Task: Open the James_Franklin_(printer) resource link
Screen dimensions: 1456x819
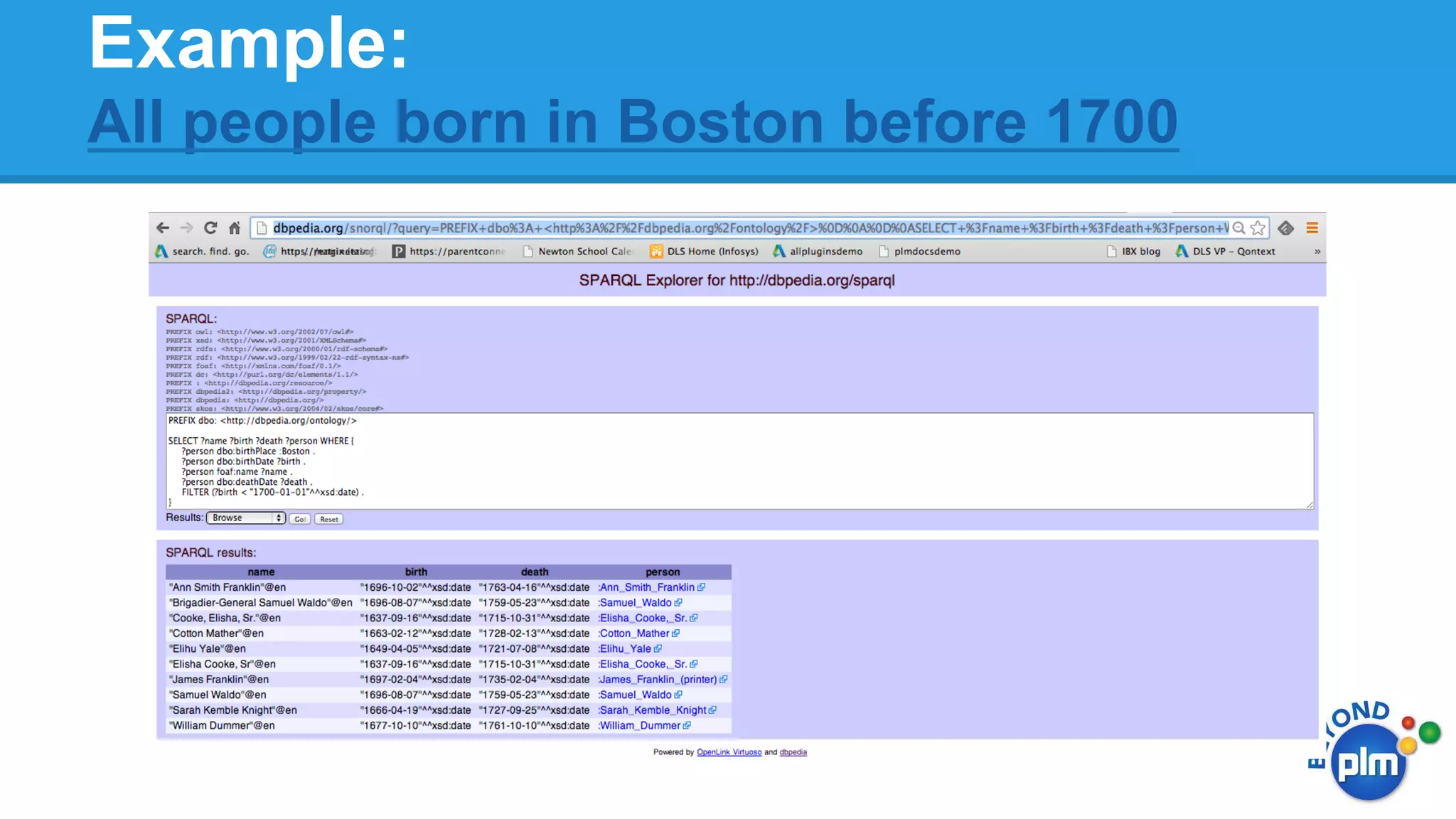Action: tap(658, 680)
